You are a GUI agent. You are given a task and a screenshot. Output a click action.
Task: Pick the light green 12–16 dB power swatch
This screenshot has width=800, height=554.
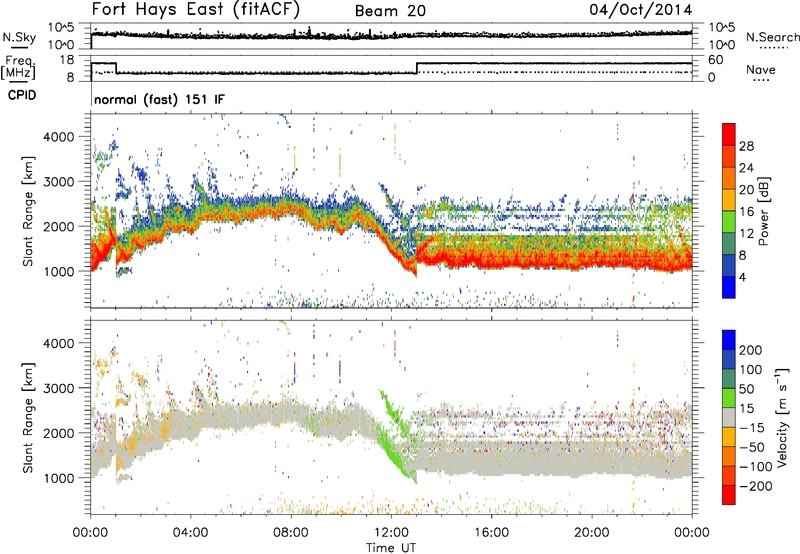point(729,222)
